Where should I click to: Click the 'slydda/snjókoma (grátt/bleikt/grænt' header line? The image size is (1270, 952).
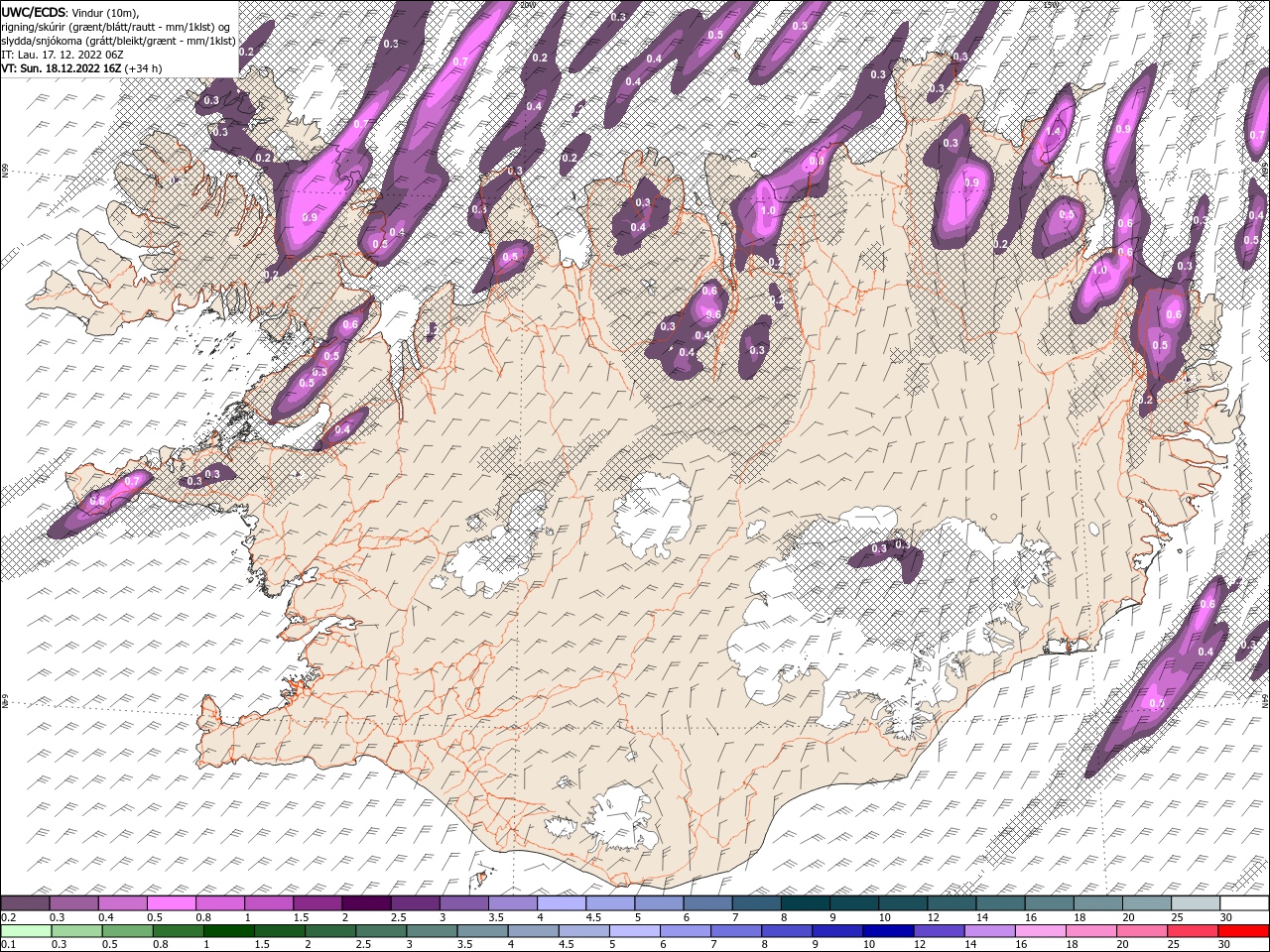118,41
